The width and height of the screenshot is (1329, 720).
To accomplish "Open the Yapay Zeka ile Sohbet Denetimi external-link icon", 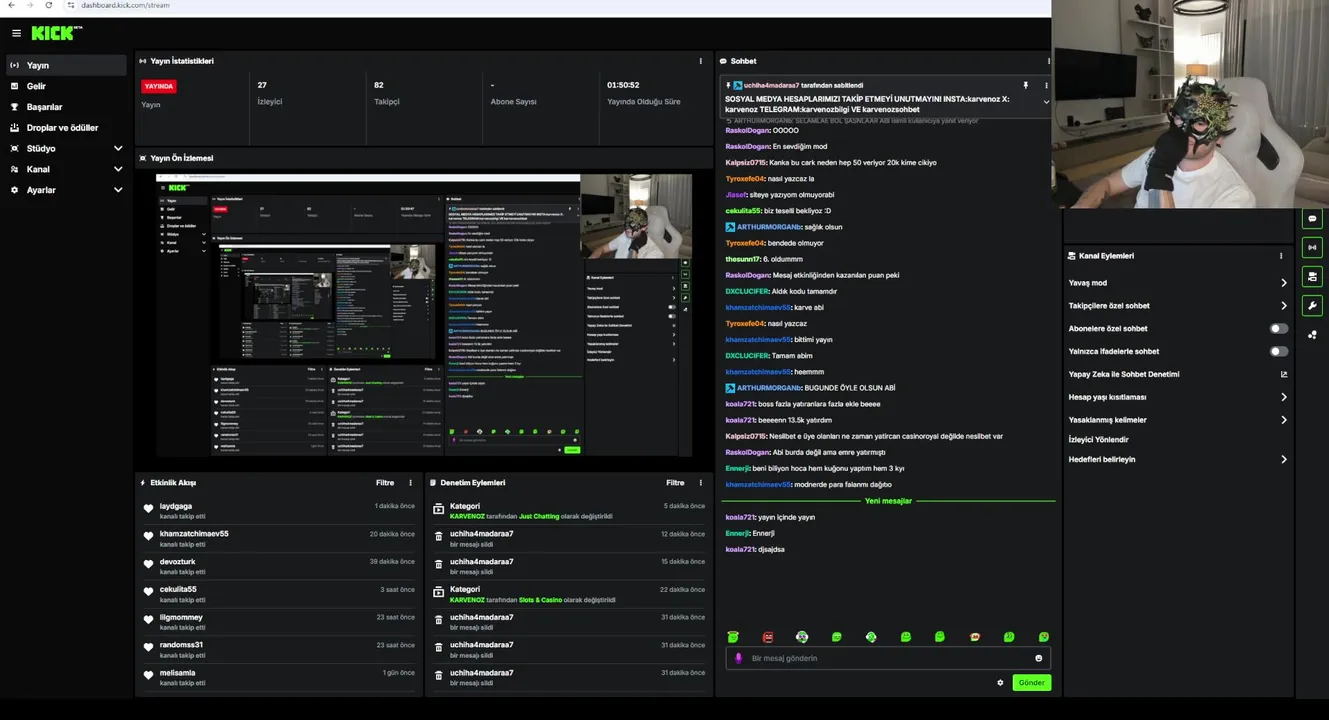I will [1284, 375].
